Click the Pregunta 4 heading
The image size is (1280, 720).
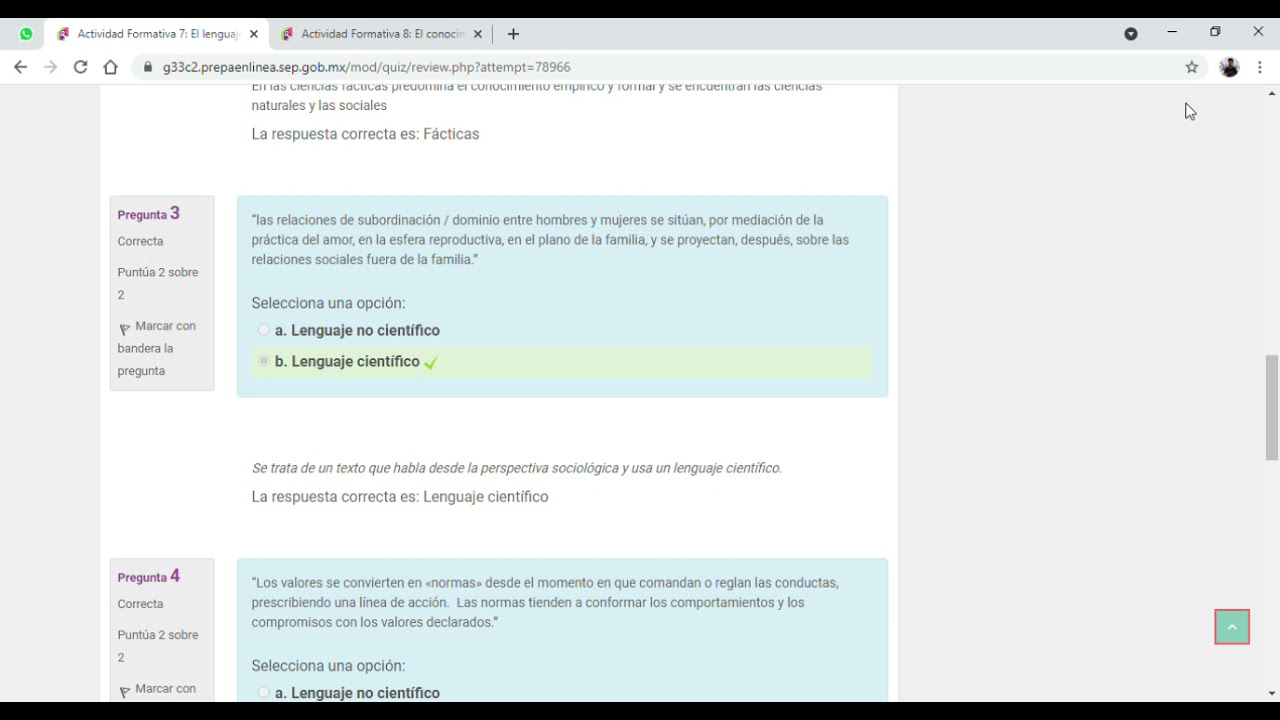149,577
